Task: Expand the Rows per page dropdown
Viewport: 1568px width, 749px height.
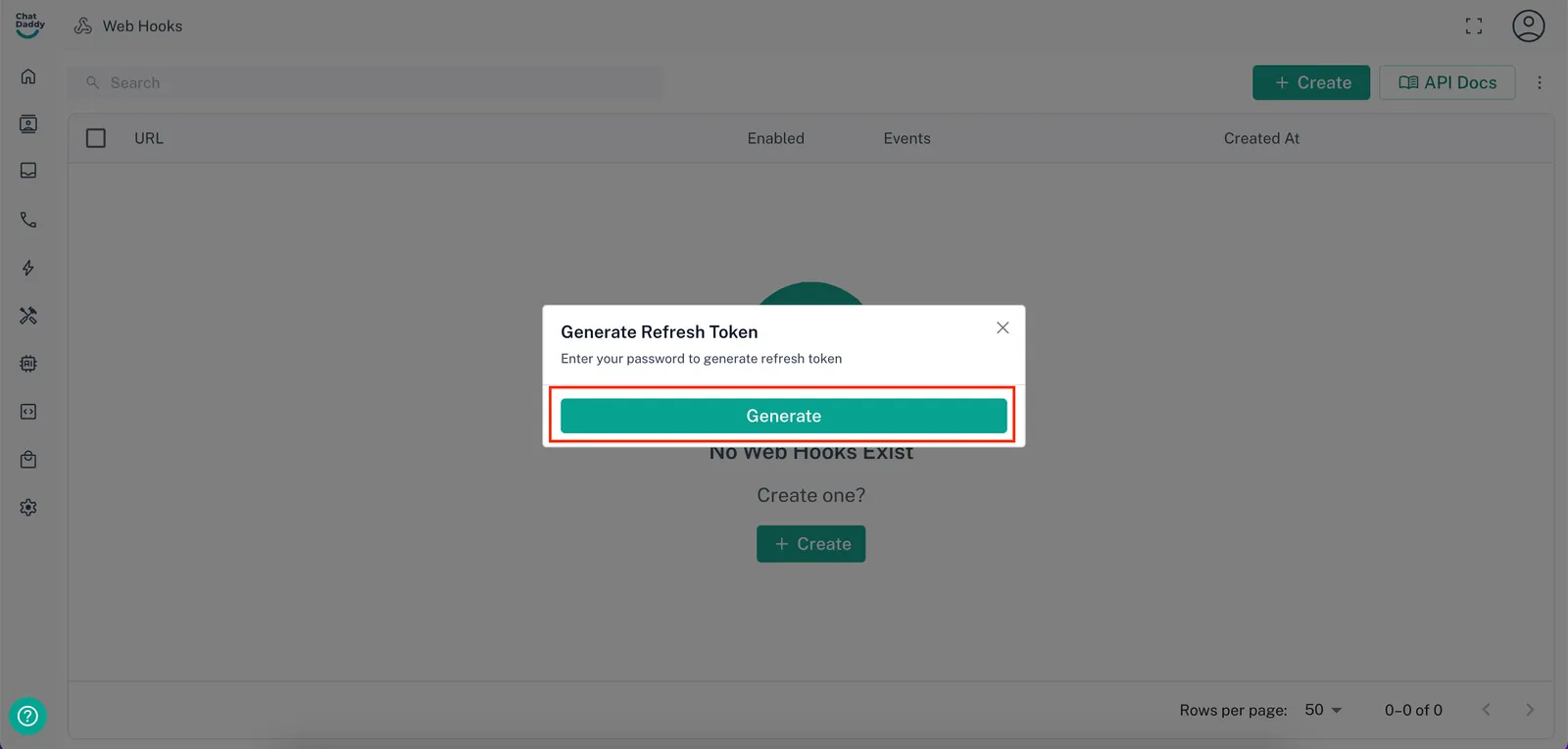Action: click(x=1323, y=710)
